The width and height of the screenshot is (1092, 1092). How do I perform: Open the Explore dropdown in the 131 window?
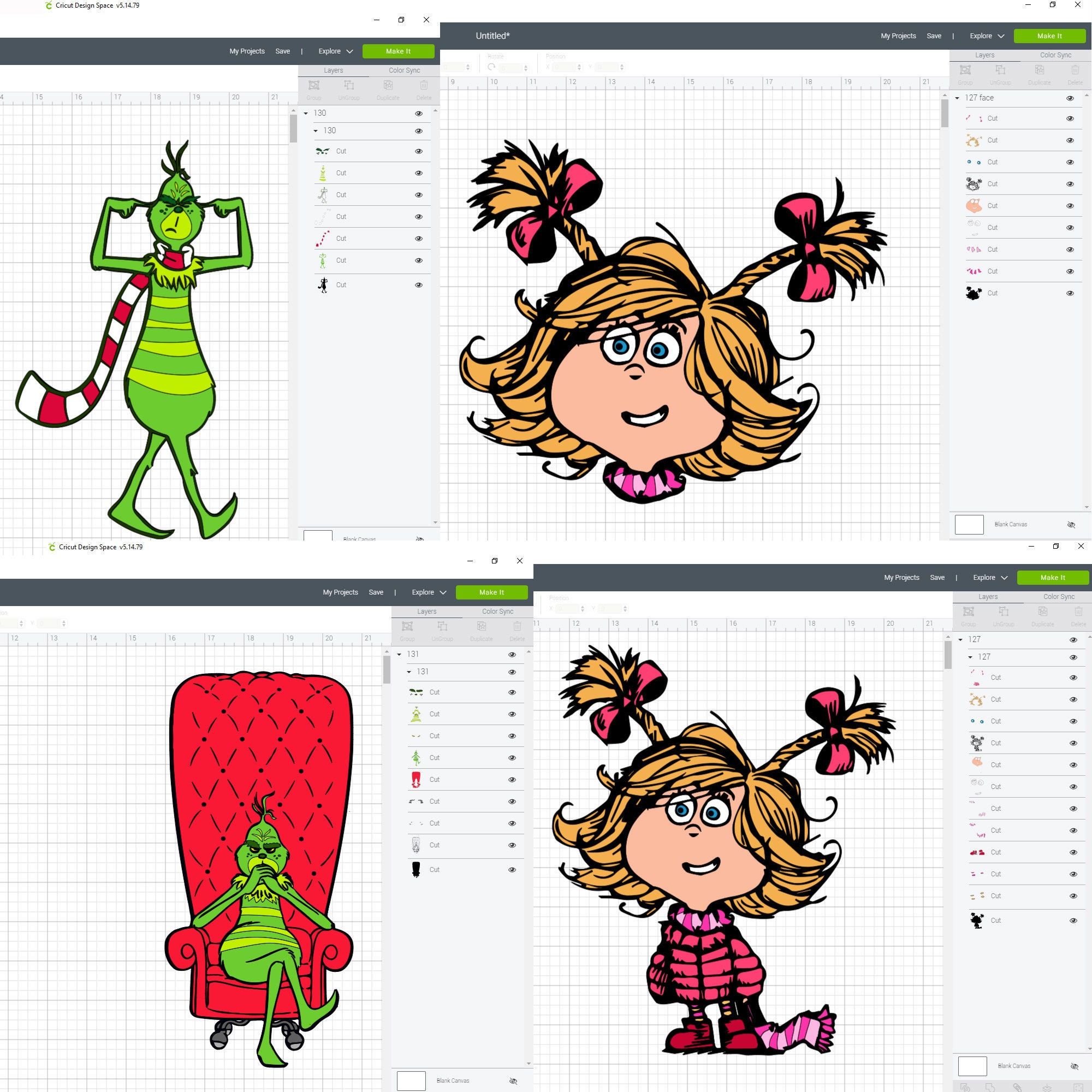pos(429,592)
